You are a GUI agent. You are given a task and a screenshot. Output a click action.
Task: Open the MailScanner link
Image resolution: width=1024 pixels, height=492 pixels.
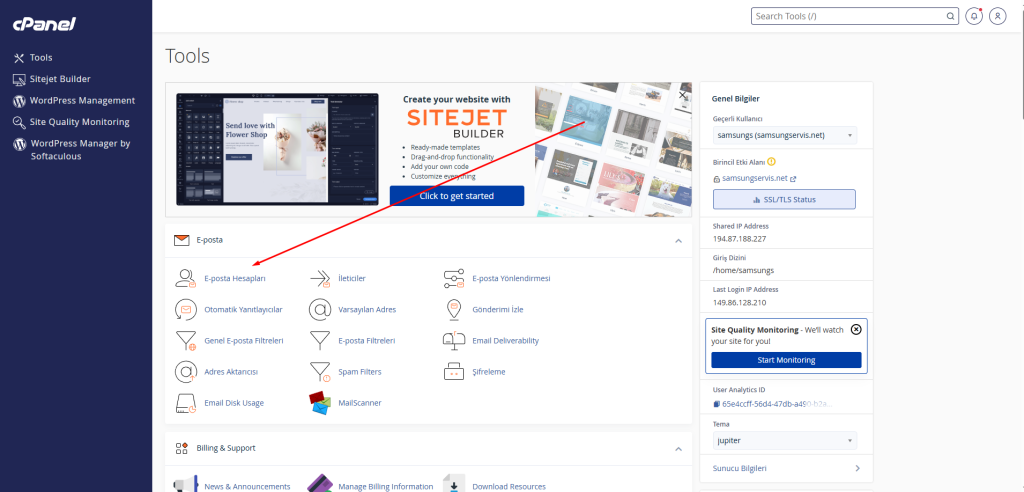[x=360, y=403]
